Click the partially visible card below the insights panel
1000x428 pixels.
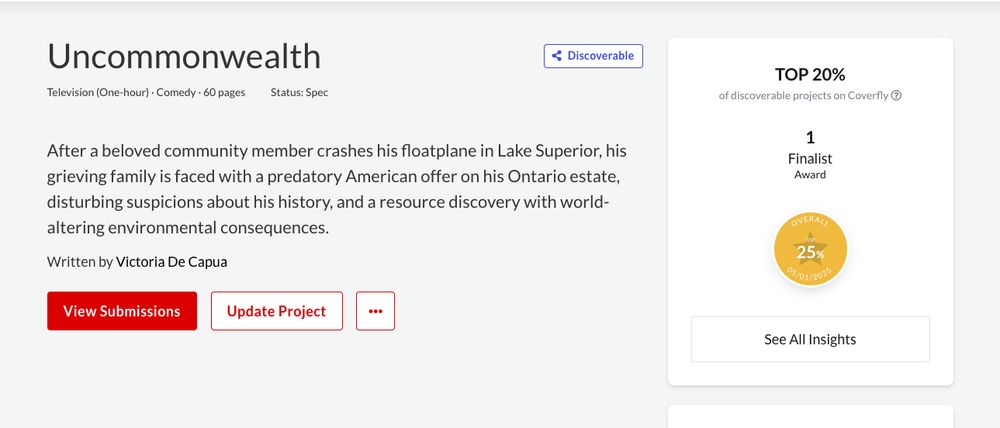coord(810,417)
